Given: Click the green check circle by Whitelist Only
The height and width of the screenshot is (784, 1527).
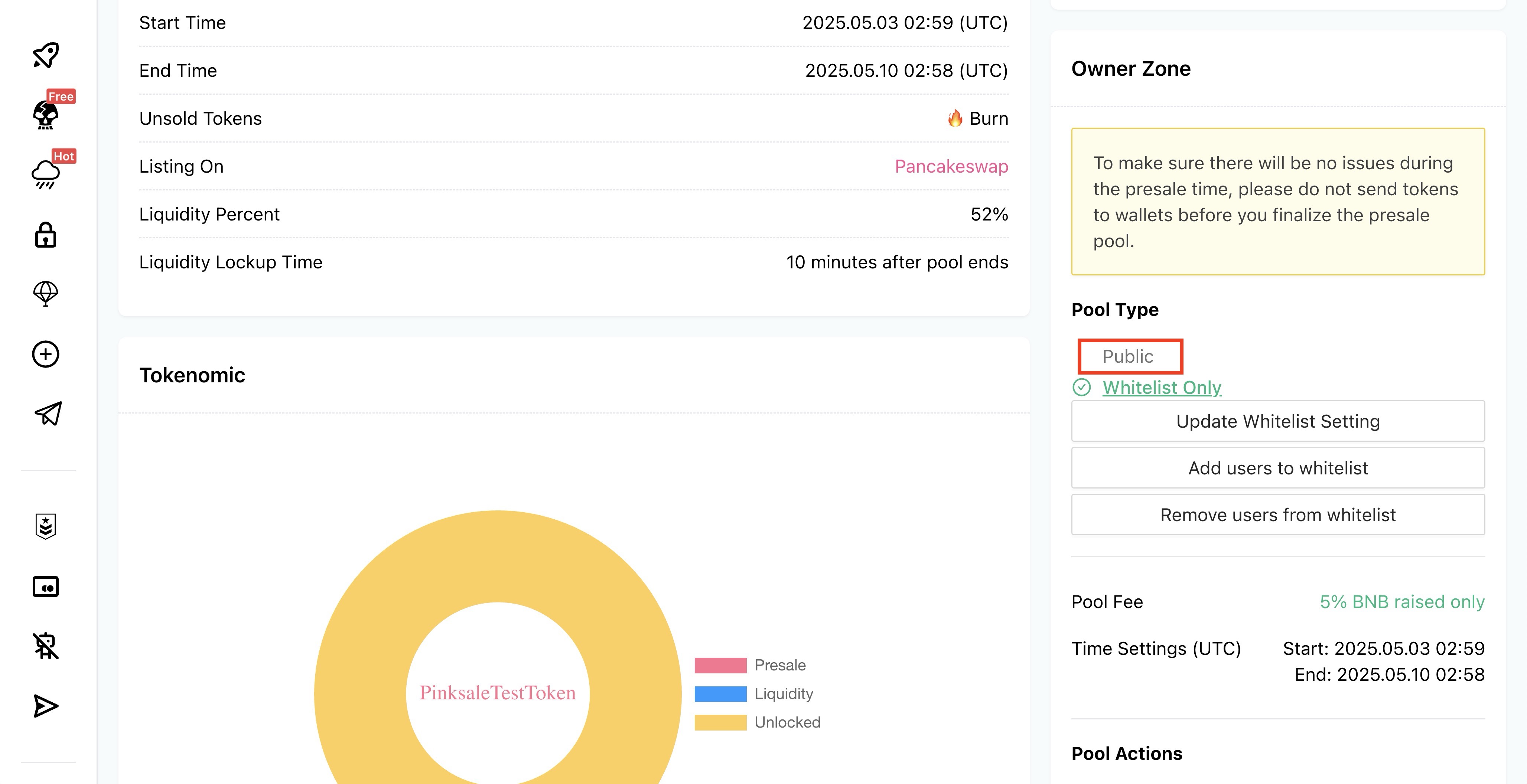Looking at the screenshot, I should point(1082,388).
